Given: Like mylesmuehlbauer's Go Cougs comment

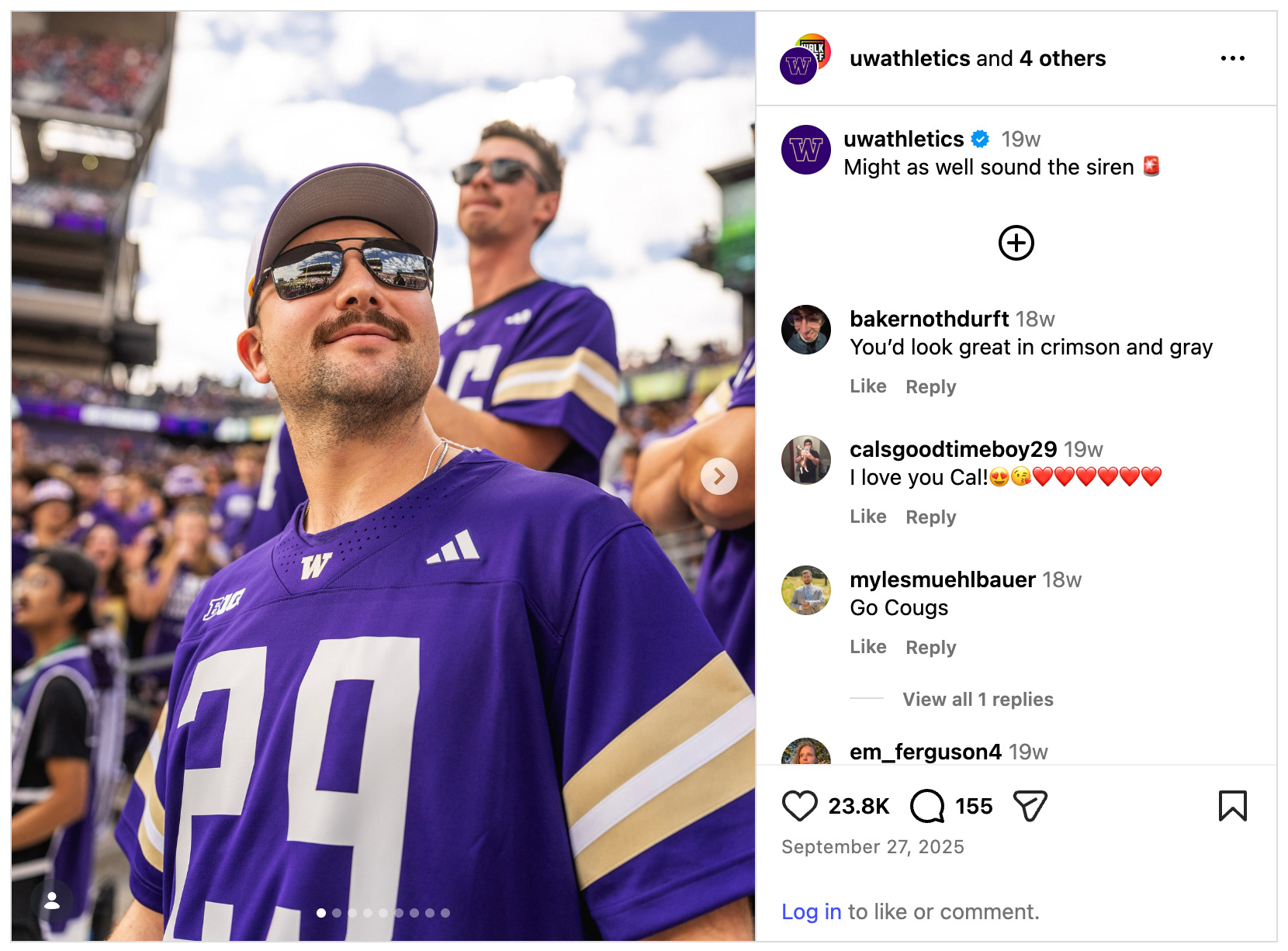Looking at the screenshot, I should click(x=867, y=647).
